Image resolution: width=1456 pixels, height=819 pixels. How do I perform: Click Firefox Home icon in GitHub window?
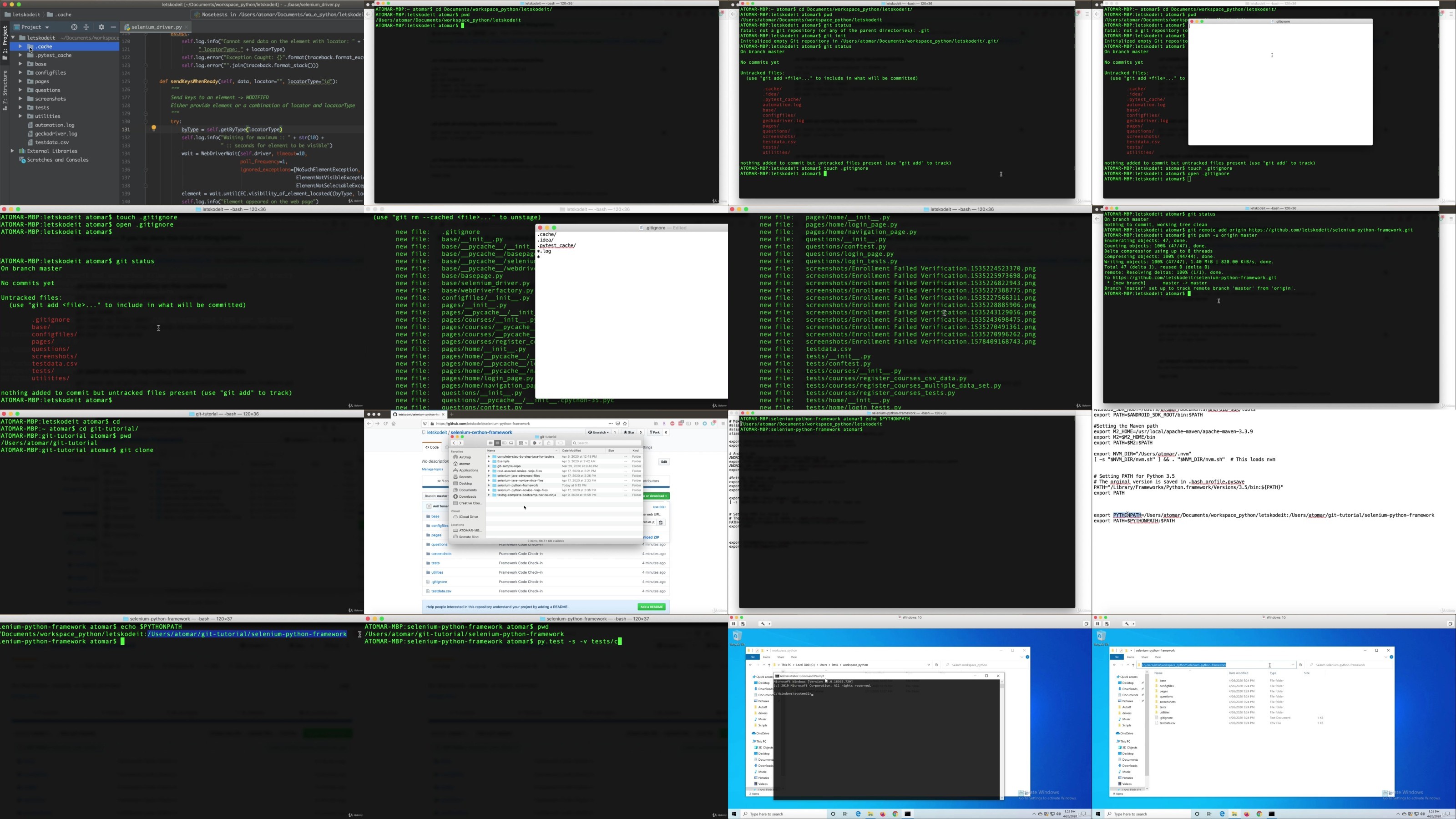394,423
